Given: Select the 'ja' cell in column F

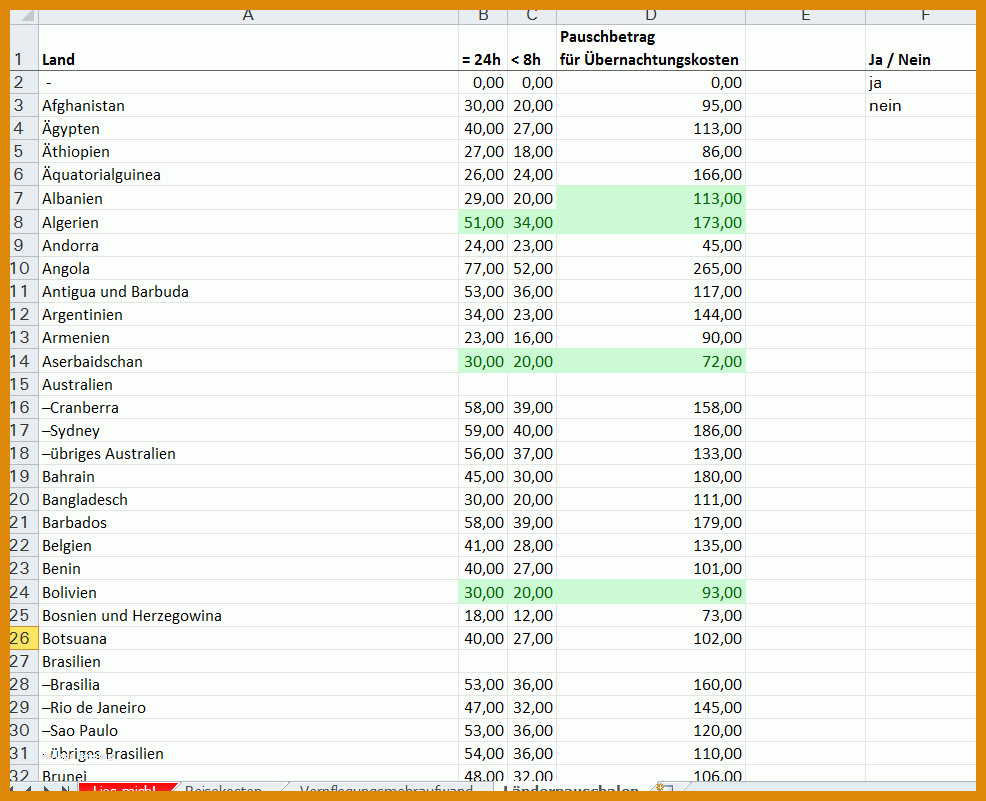Looking at the screenshot, I should pyautogui.click(x=921, y=82).
